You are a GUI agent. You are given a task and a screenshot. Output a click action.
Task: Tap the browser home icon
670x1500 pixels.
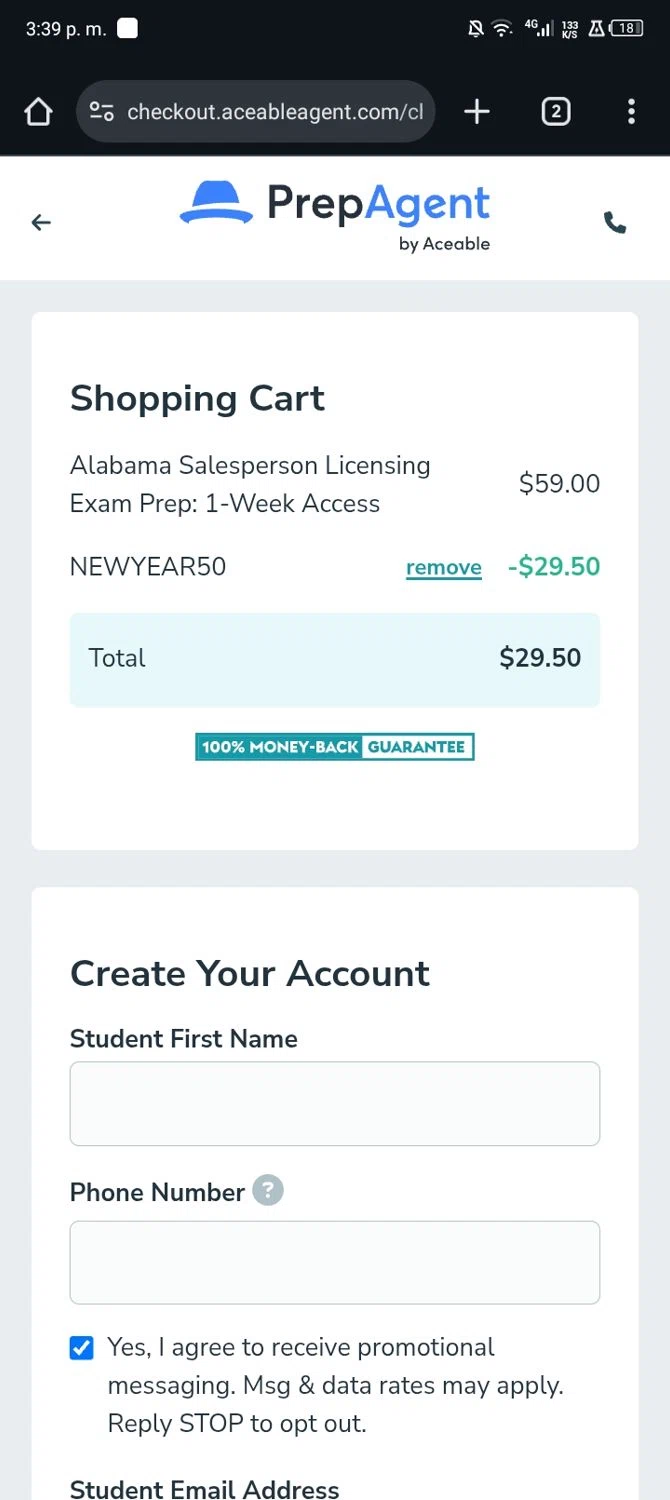click(38, 112)
